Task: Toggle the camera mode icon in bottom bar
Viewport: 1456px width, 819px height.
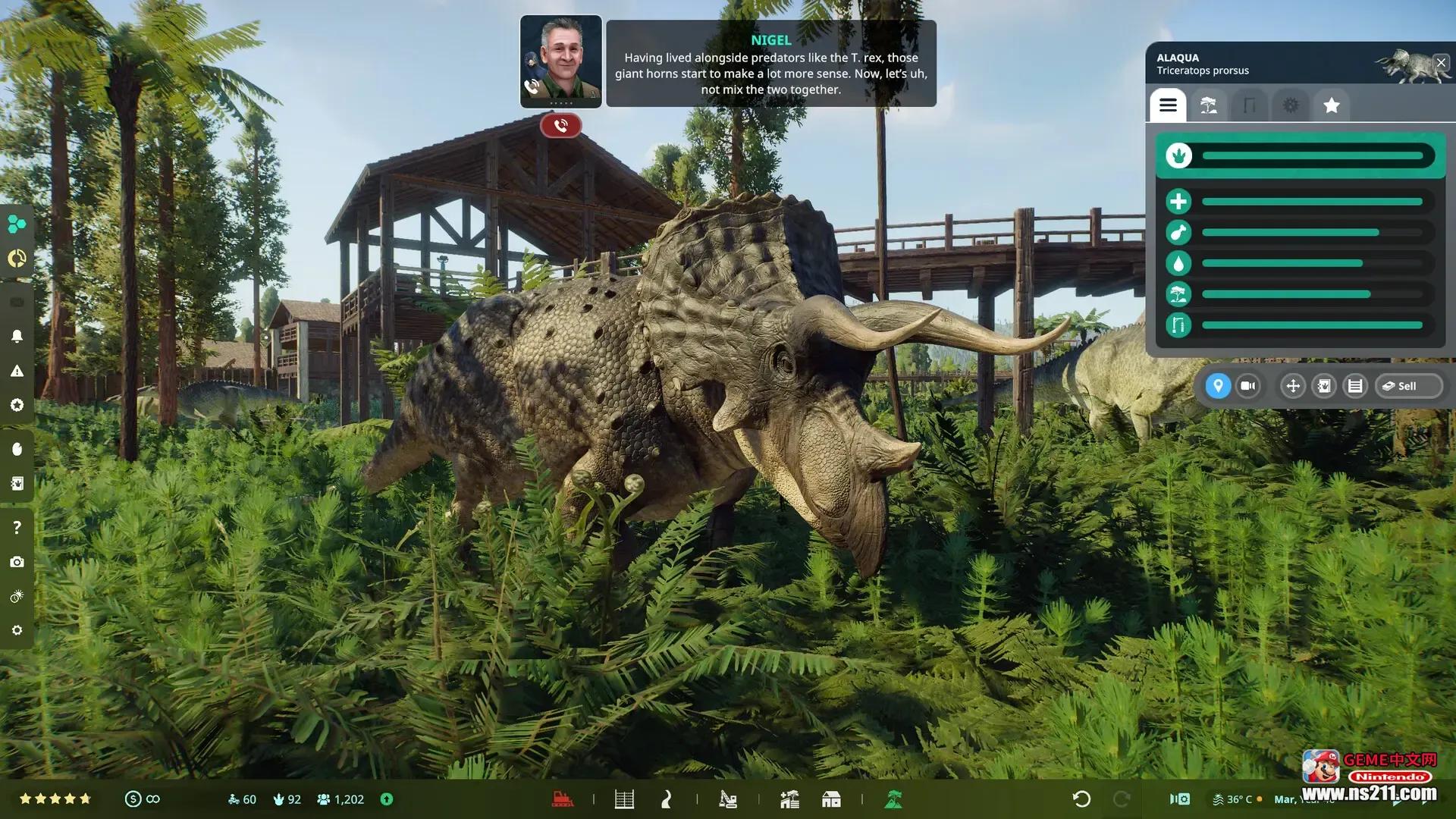Action: pos(1180,799)
